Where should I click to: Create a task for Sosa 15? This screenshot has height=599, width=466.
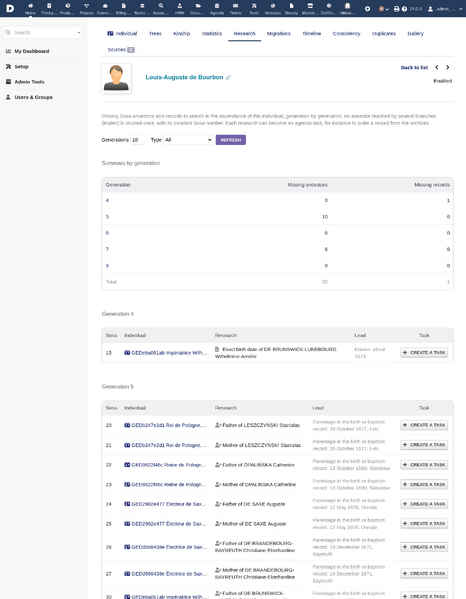tap(424, 353)
